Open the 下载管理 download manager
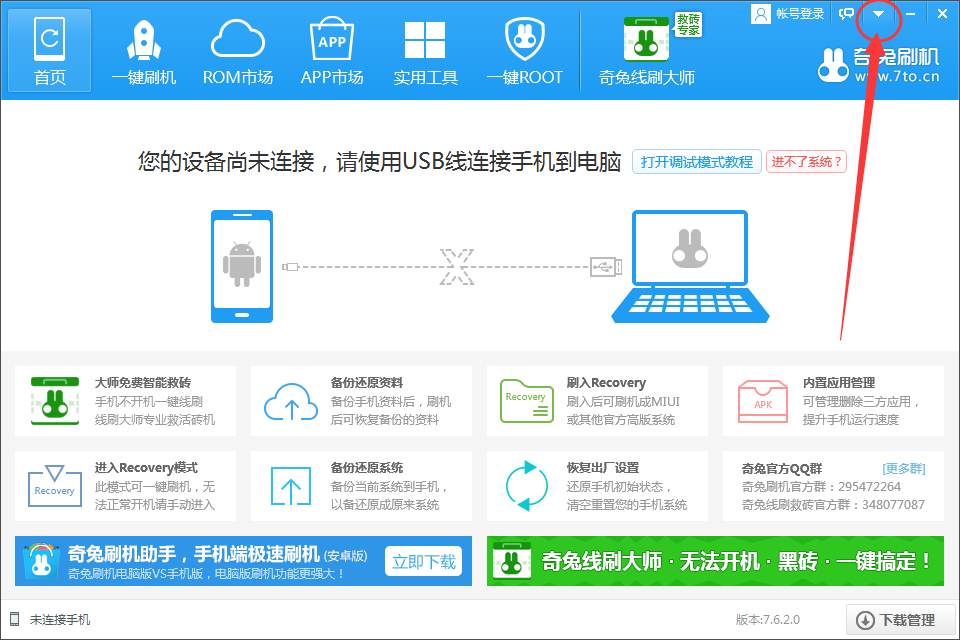960x640 pixels. (x=899, y=620)
